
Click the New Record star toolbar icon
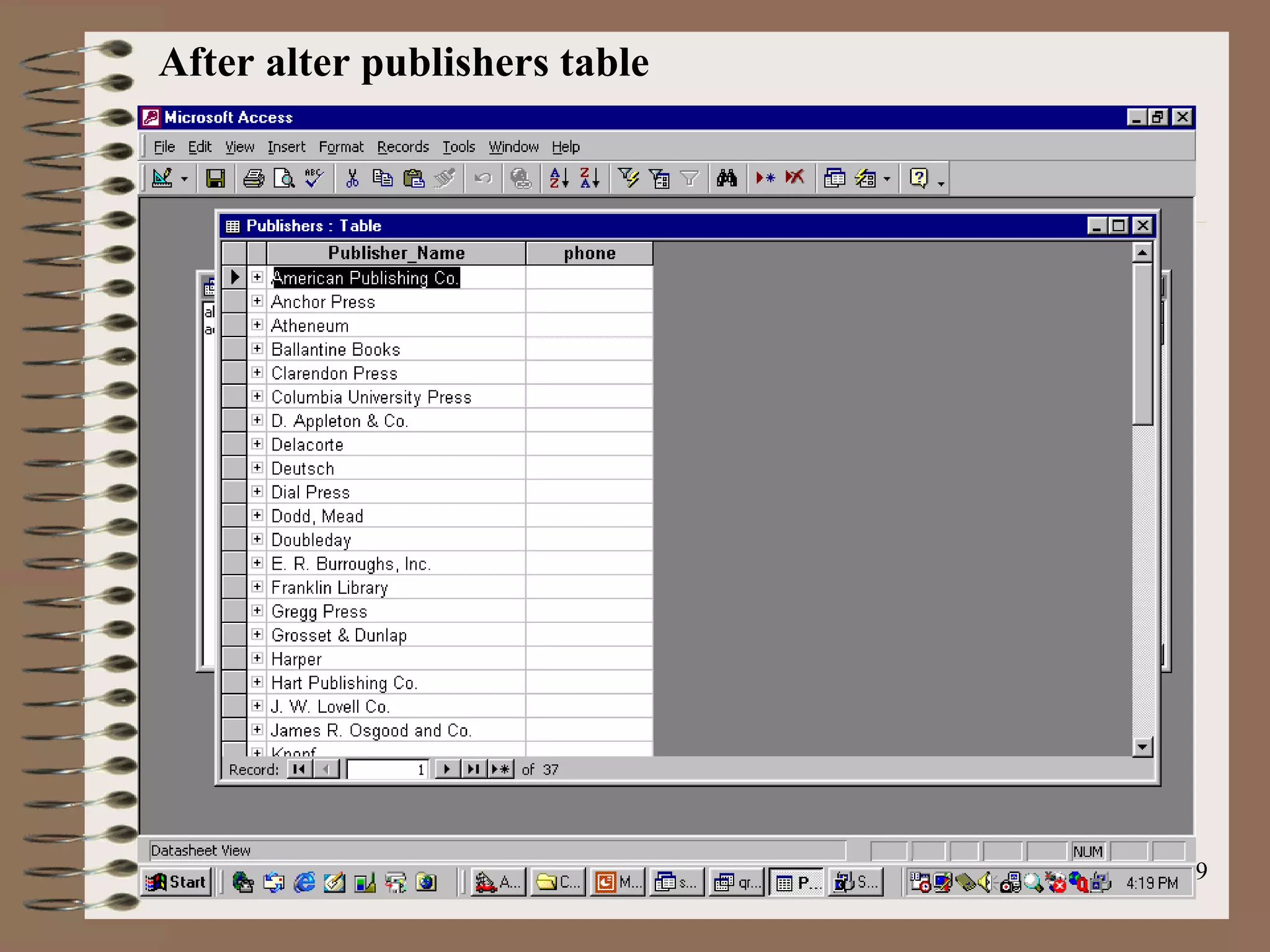point(765,179)
